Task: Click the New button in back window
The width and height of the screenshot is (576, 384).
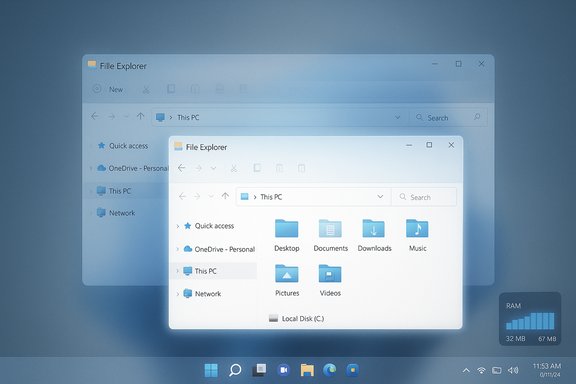Action: pyautogui.click(x=108, y=89)
